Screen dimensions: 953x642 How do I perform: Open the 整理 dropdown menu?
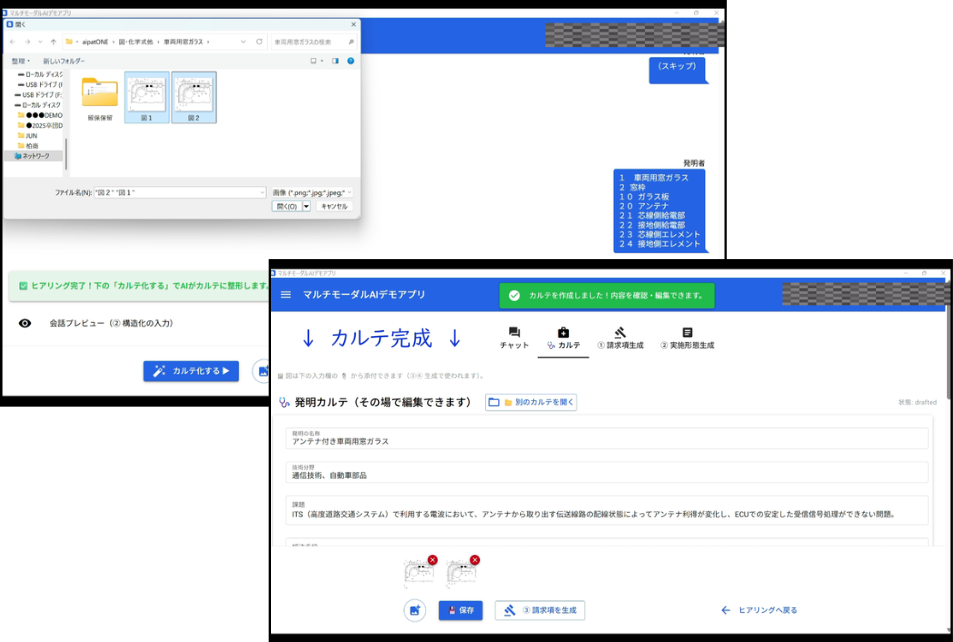21,61
